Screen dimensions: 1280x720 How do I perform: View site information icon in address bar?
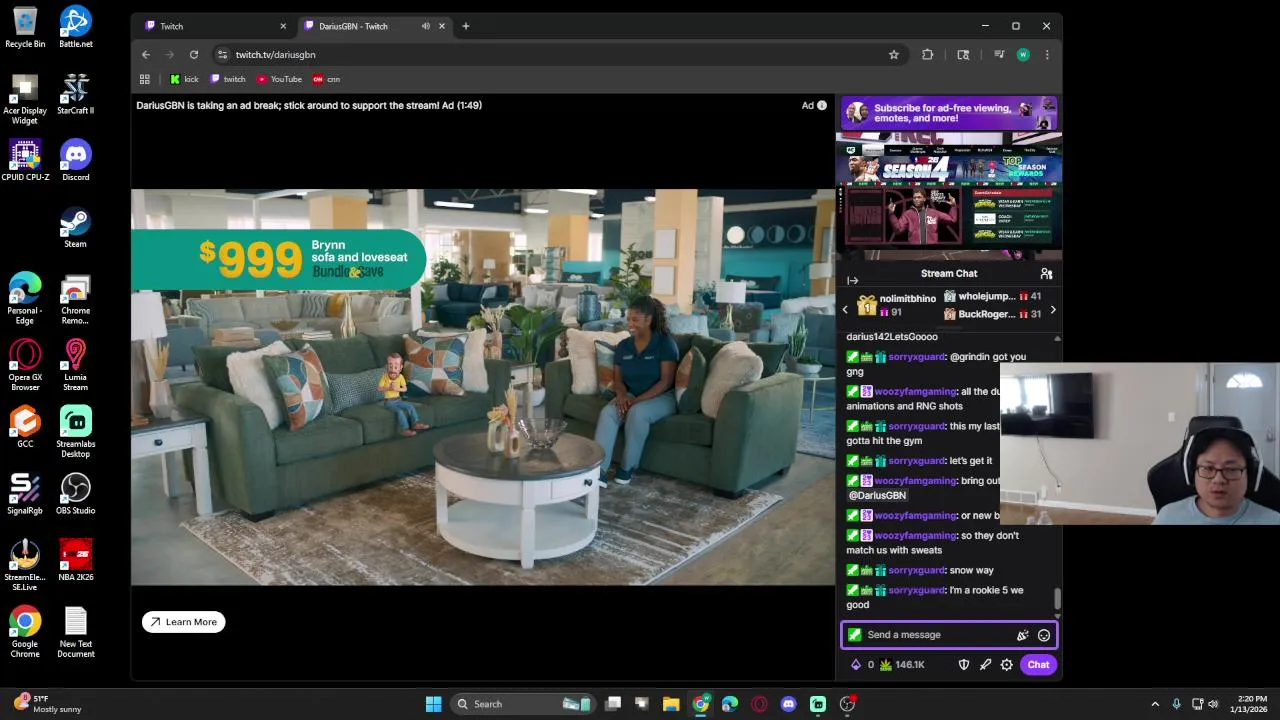click(x=222, y=55)
